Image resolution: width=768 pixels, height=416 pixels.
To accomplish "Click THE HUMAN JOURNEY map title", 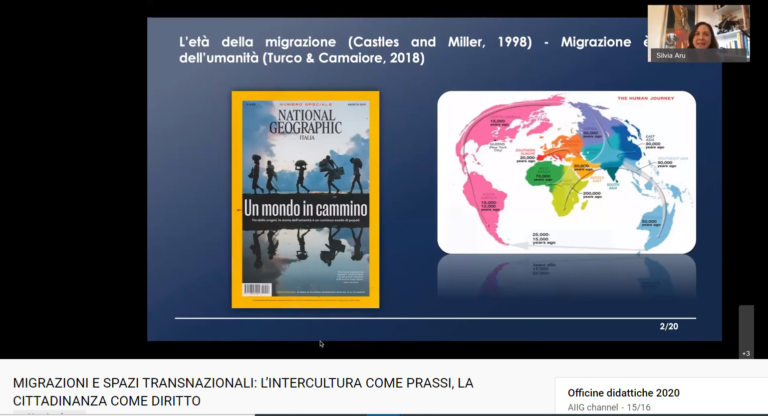I will pyautogui.click(x=646, y=98).
